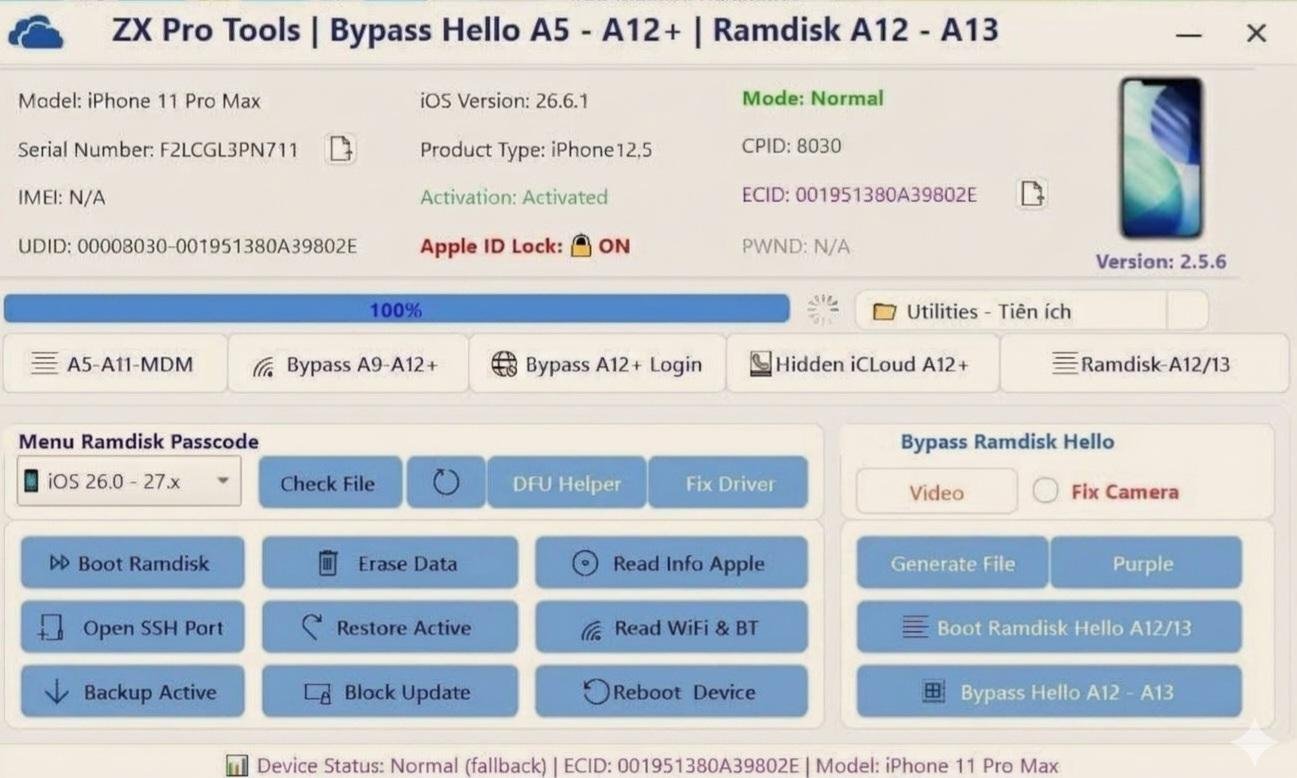Viewport: 1297px width, 778px height.
Task: Enable the Fix Camera radio option
Action: click(1046, 491)
